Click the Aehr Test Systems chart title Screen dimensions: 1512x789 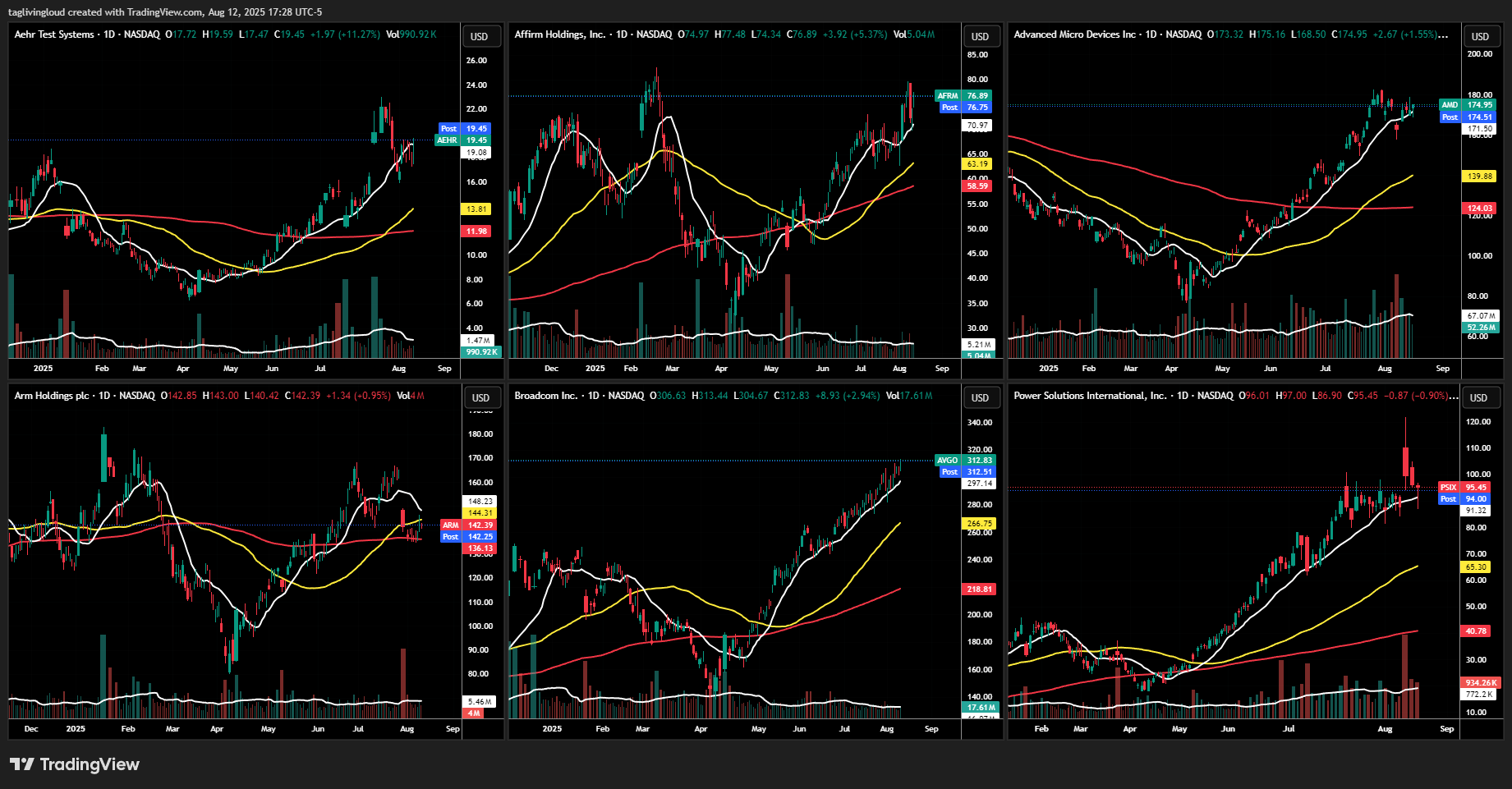(x=54, y=34)
